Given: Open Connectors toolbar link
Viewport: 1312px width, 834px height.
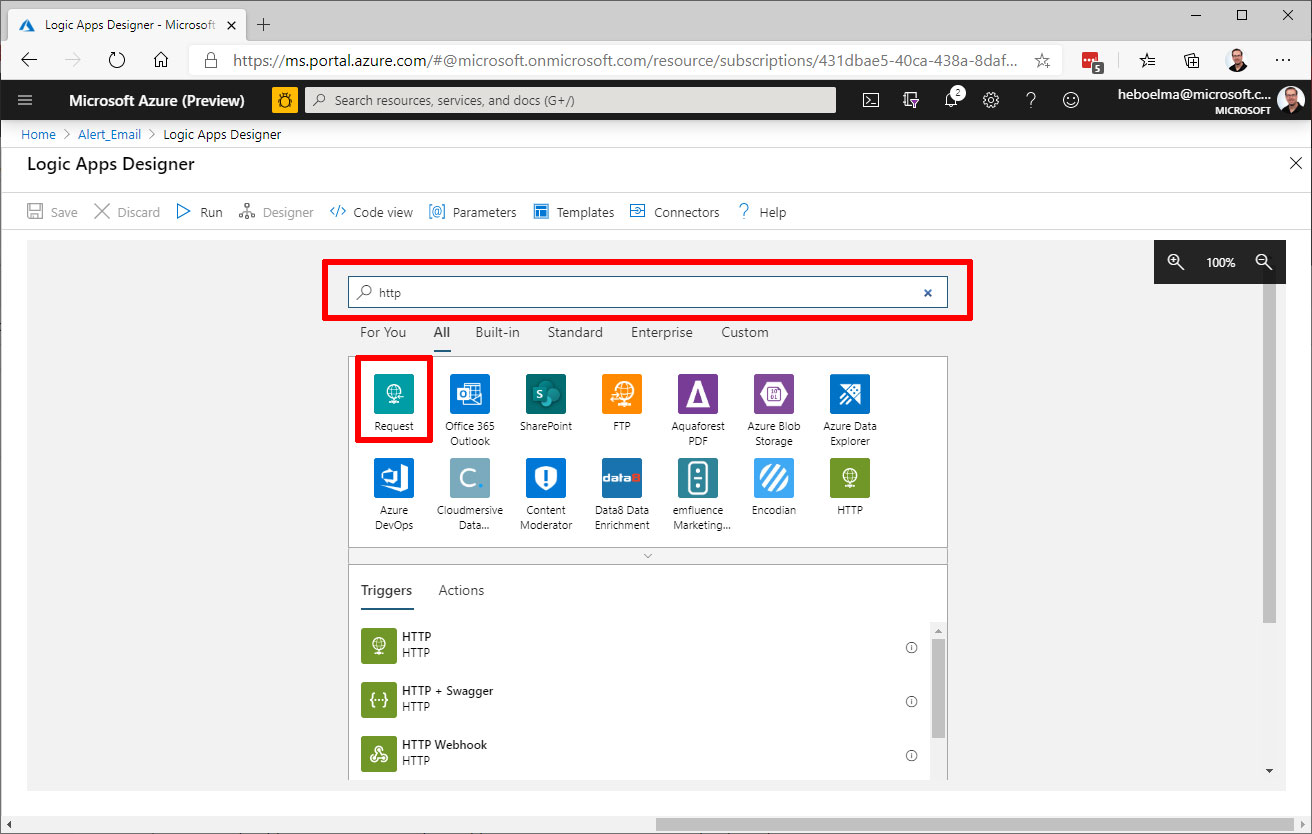Looking at the screenshot, I should 675,212.
